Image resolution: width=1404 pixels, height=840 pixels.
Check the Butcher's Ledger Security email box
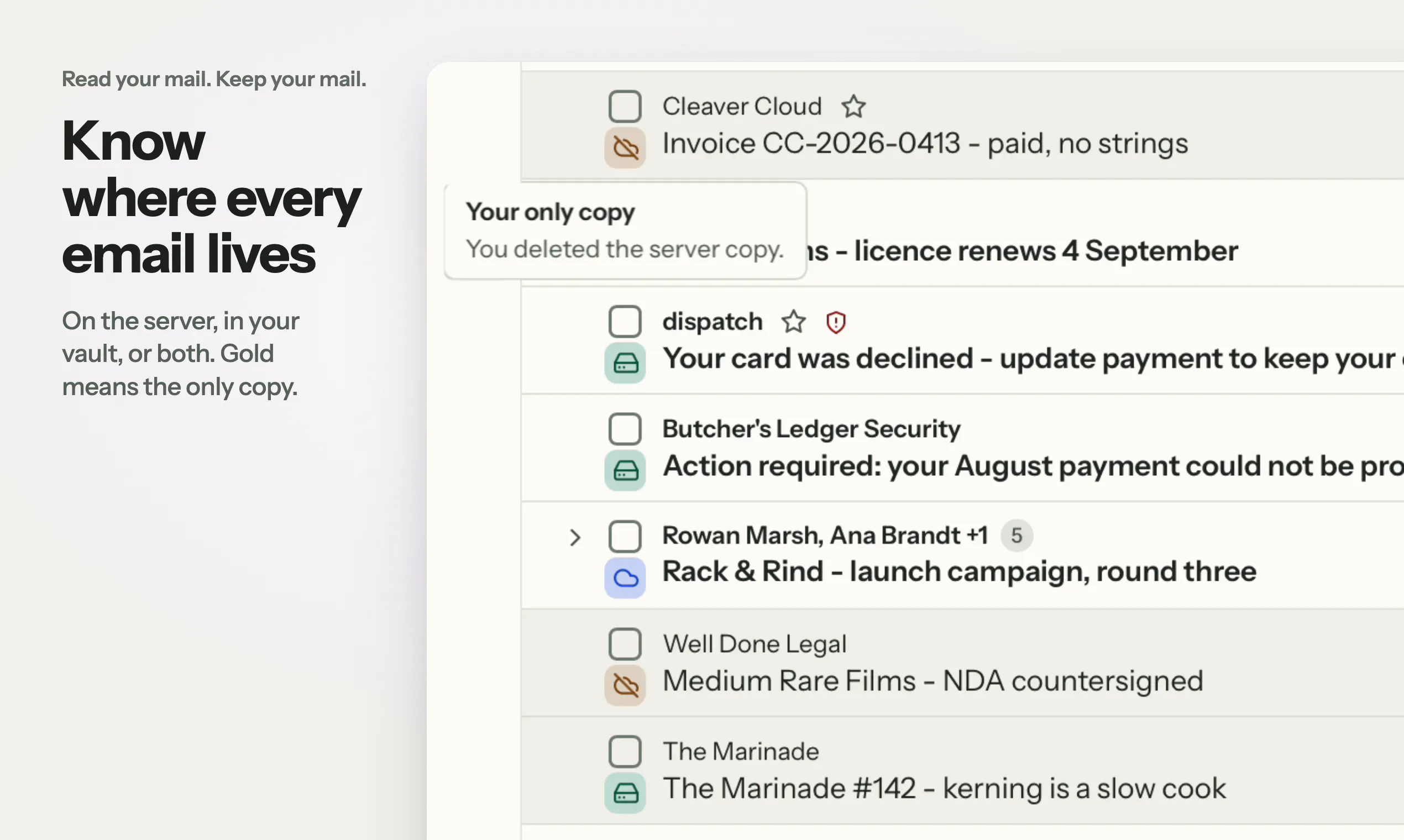tap(625, 429)
